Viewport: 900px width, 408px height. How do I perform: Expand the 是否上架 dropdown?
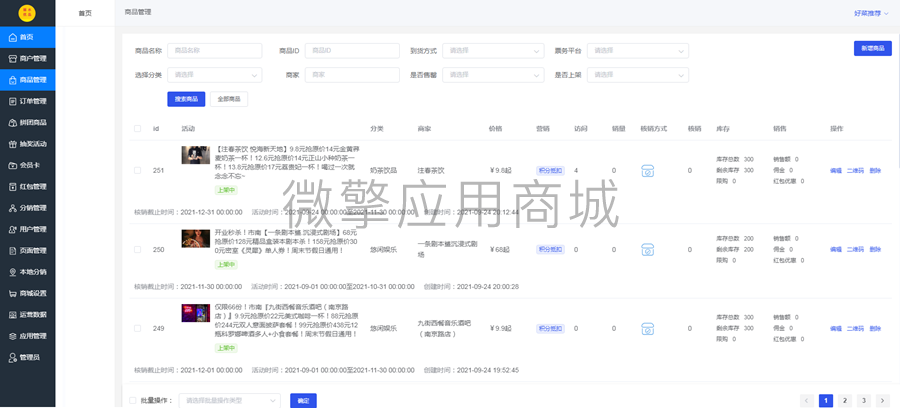click(x=638, y=75)
